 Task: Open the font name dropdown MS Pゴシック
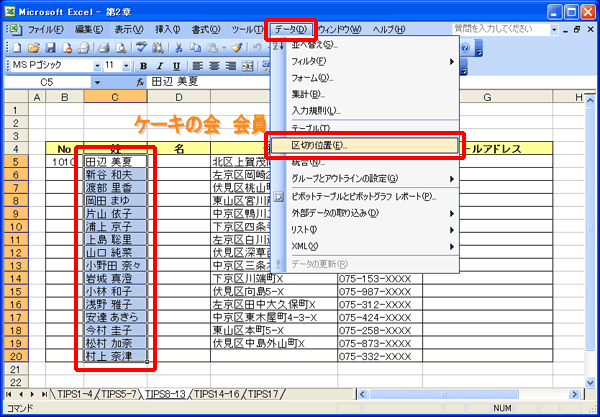point(98,66)
